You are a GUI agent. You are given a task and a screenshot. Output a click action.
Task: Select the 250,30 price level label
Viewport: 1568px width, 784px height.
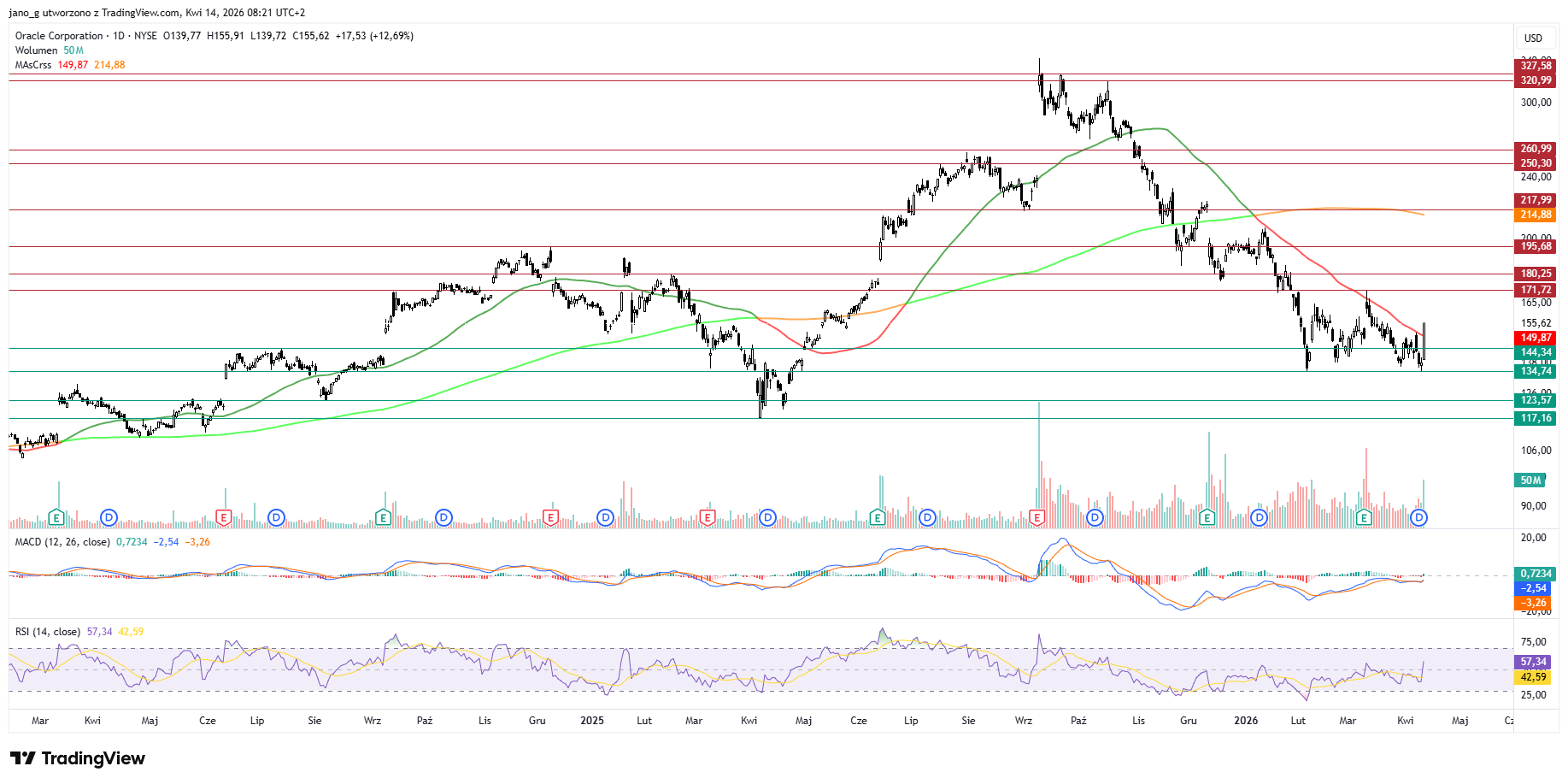1536,163
